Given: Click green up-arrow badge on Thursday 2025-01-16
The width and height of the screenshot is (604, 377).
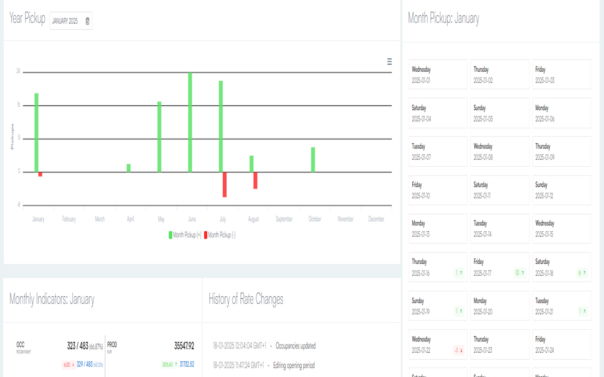Looking at the screenshot, I should coord(459,273).
